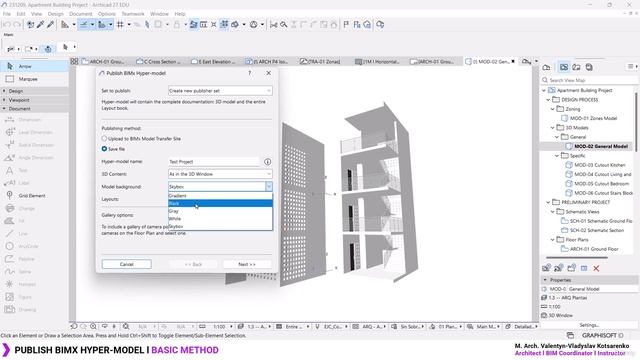Viewport: 640px width, 360px height.
Task: Click the zoom-in icon on bottom bar
Action: click(x=93, y=327)
